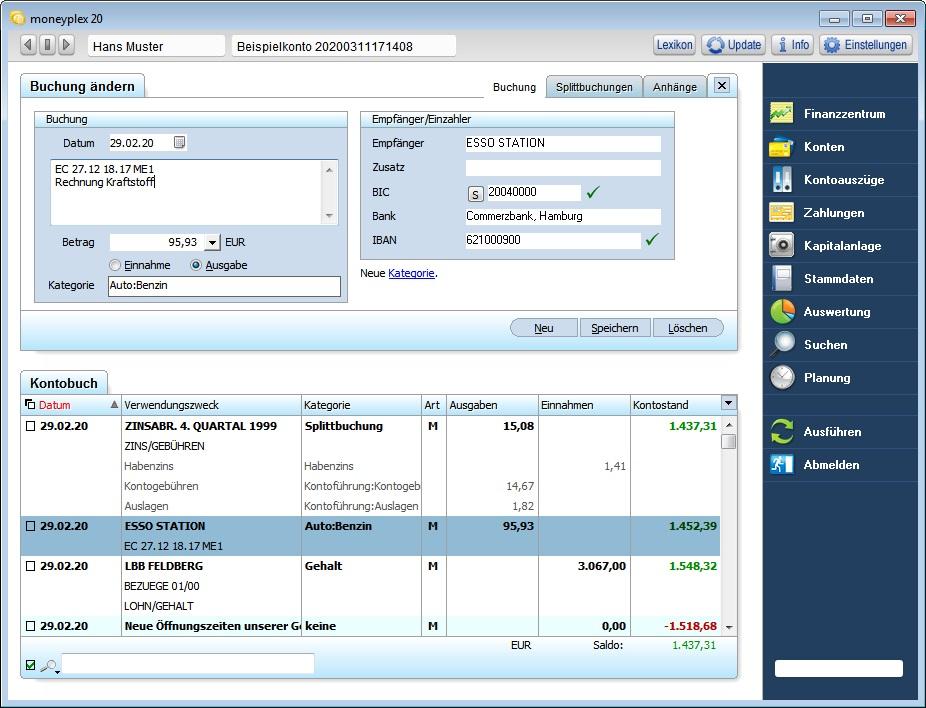Open the Konten section in the sidebar
This screenshot has width=926, height=708.
[826, 147]
